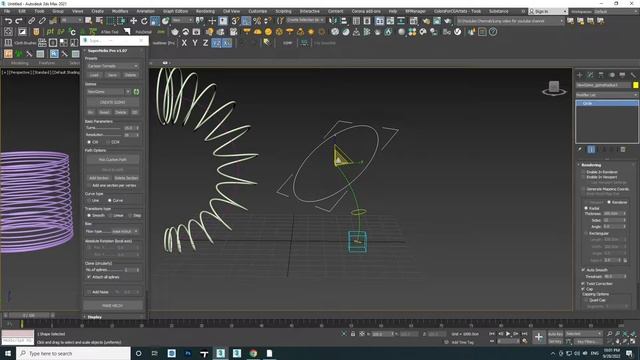
Task: Constrain to the X axis
Action: pos(184,43)
